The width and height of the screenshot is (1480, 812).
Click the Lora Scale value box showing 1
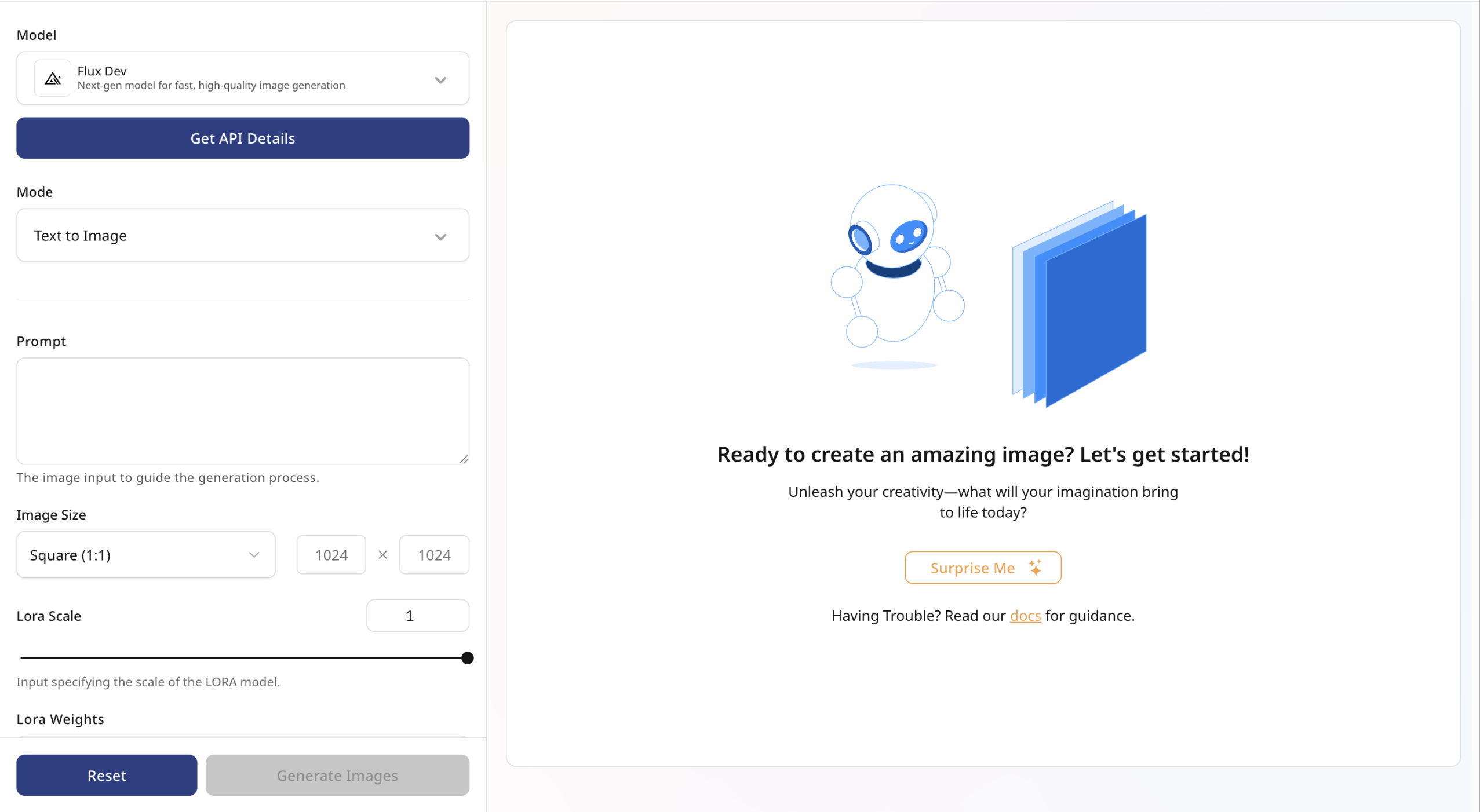tap(417, 615)
